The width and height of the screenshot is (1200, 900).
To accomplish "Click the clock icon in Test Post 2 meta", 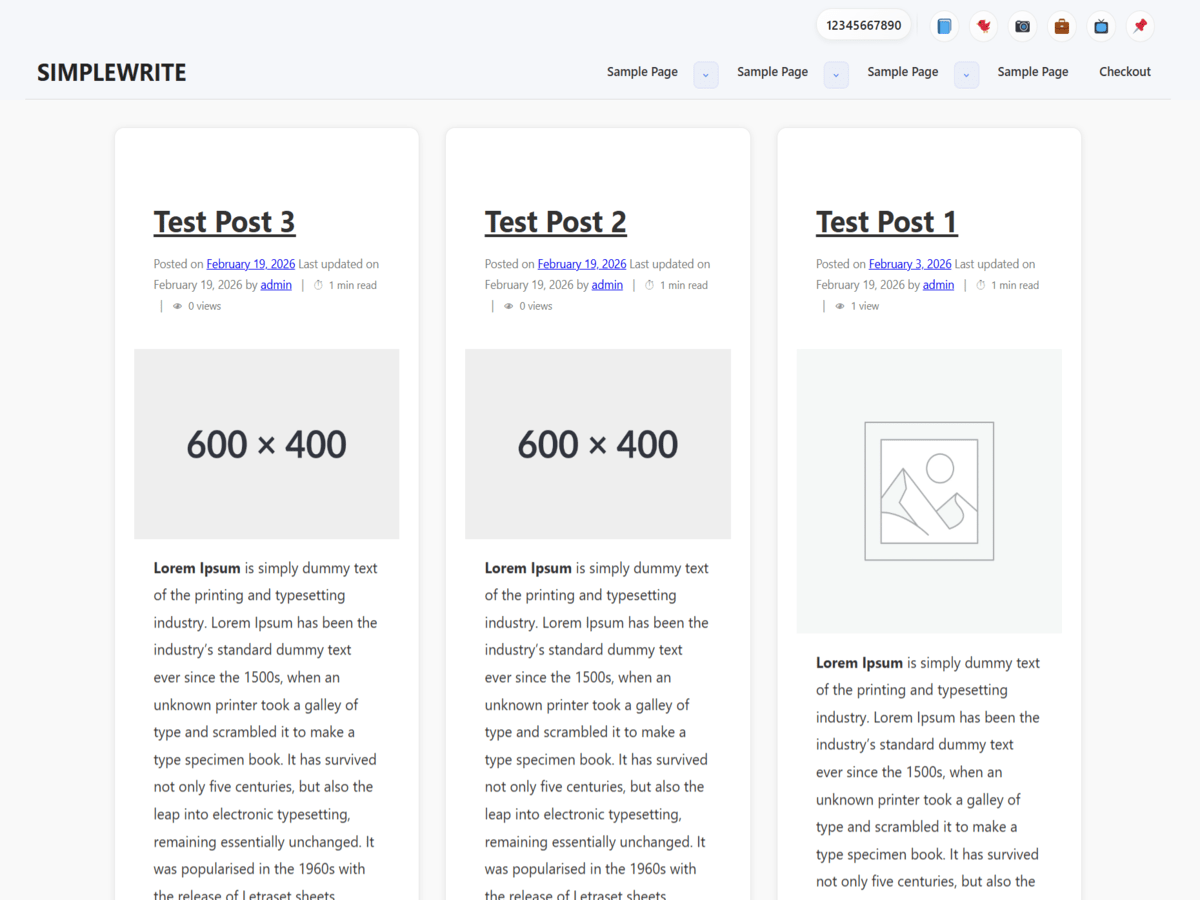I will (650, 285).
